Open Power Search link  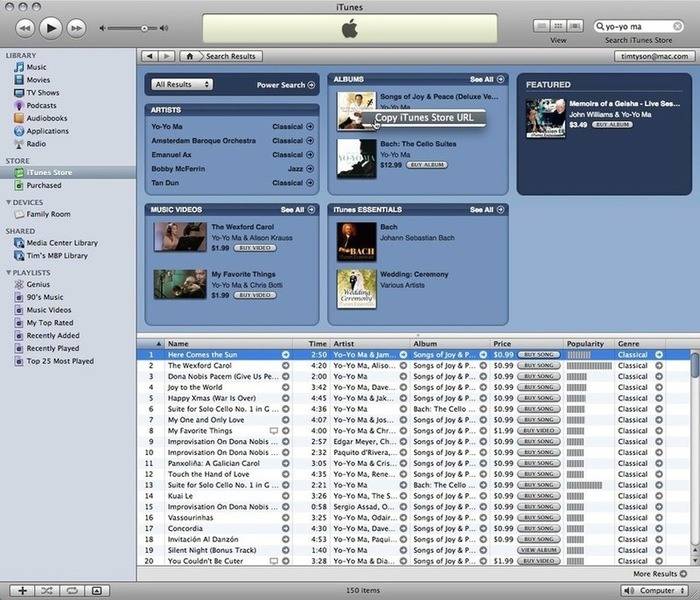tap(286, 85)
